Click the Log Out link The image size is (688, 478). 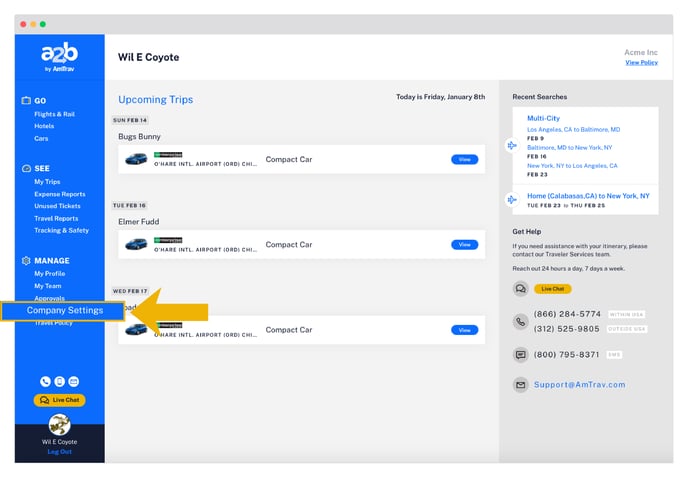coord(59,451)
